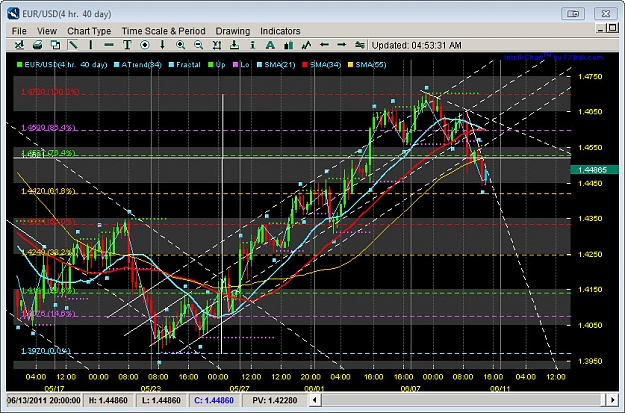Screen dimensions: 625x413
Task: Click the L: 1.44860 status field
Action: tap(161, 400)
